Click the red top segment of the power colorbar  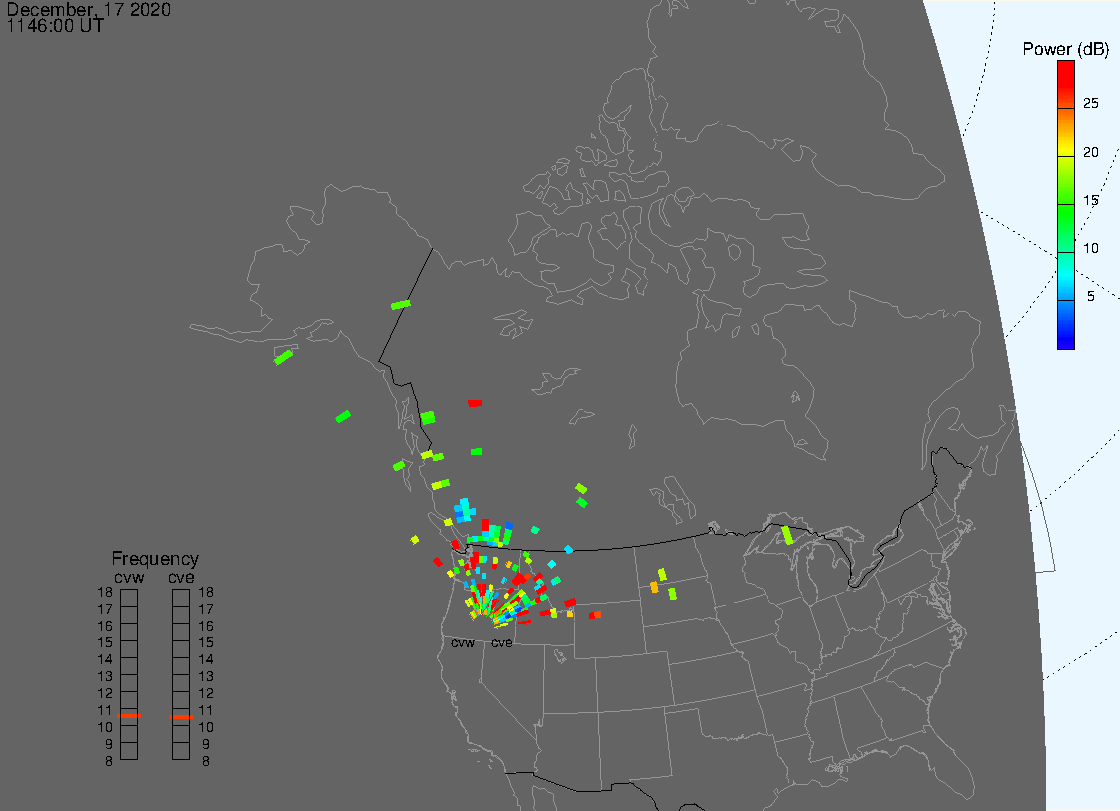[1066, 84]
